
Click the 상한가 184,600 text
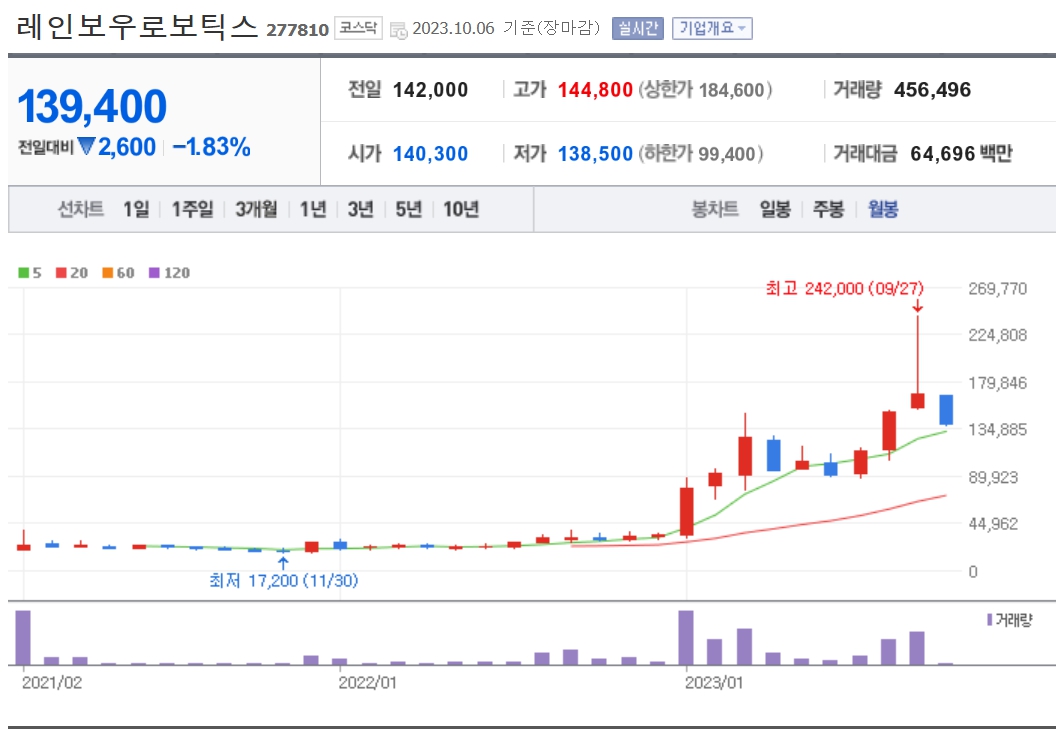(705, 90)
